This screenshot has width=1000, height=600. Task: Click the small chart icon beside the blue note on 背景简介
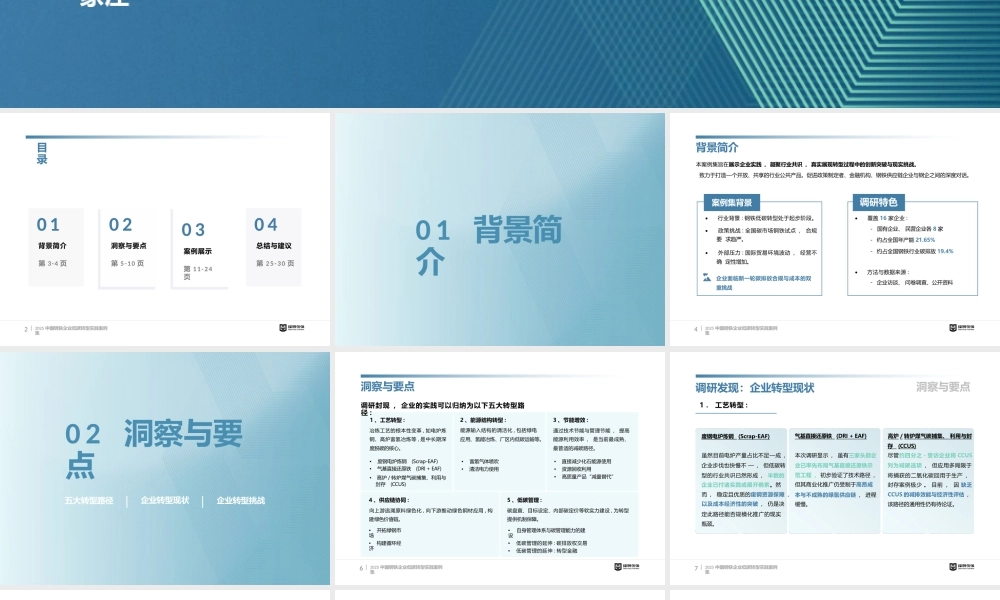[706, 276]
